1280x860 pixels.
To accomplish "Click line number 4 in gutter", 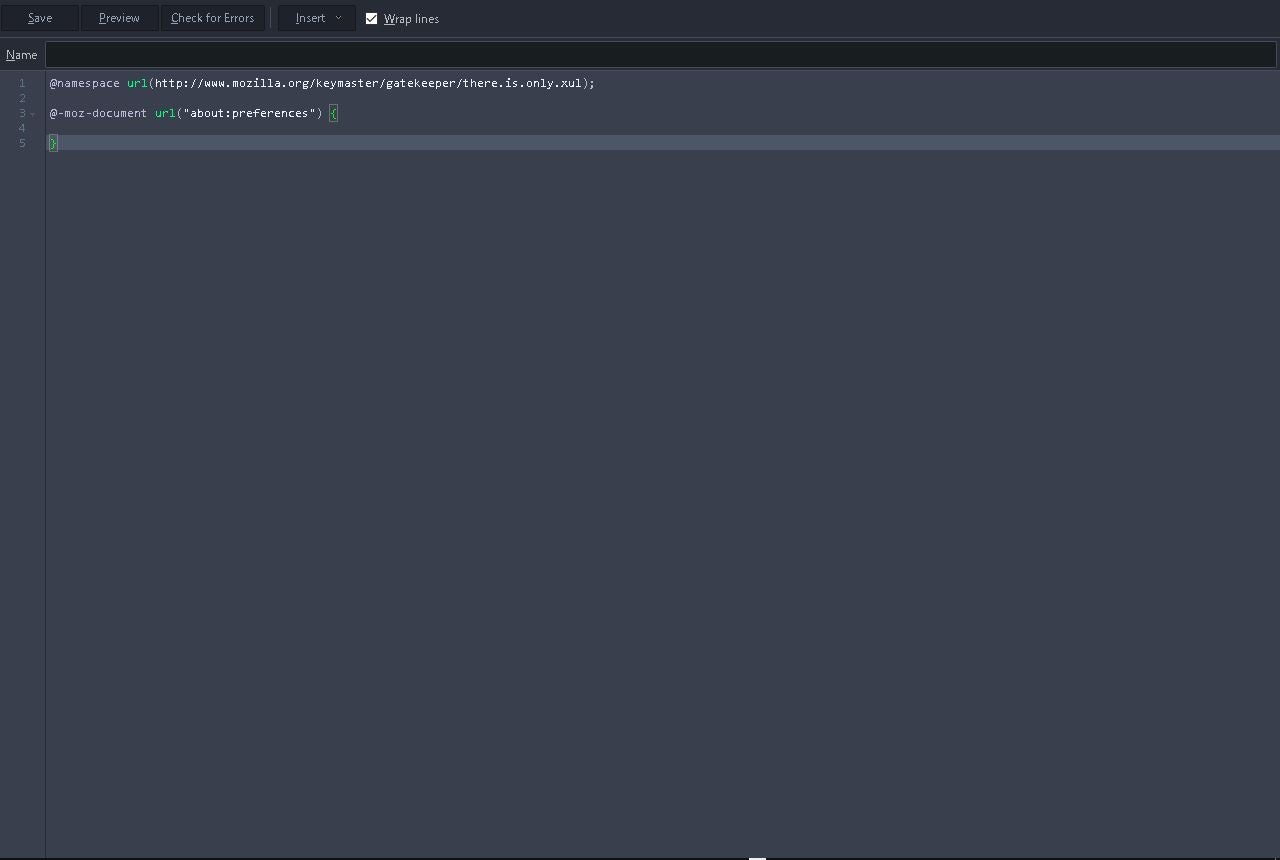I will pos(22,128).
